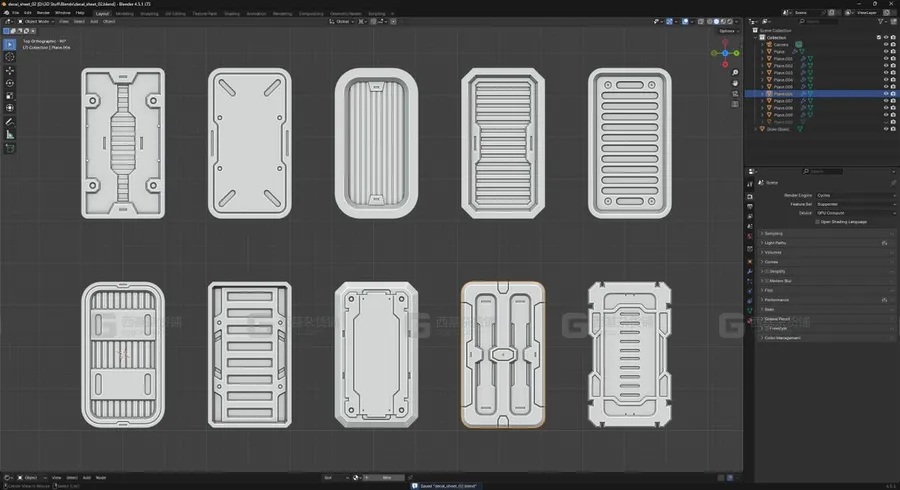
Task: Expand the Light Paths panel
Action: coord(775,243)
